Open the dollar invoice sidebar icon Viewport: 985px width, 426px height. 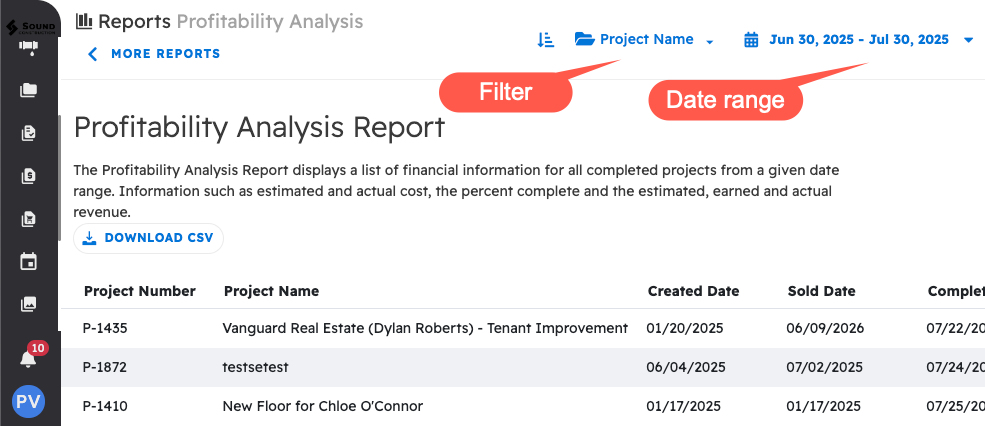coord(29,177)
